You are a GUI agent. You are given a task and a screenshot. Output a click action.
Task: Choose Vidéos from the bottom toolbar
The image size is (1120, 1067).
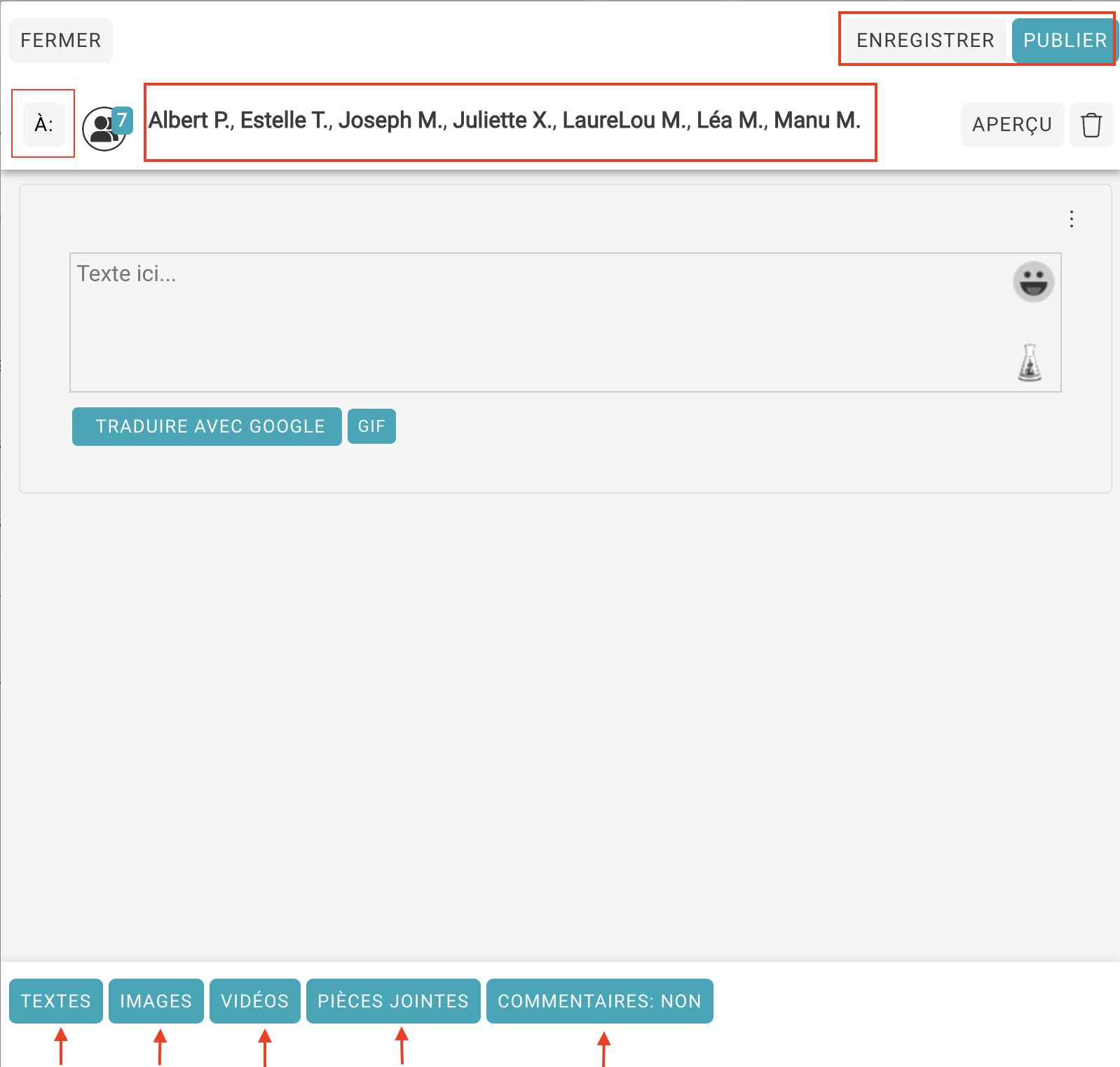[x=254, y=1000]
